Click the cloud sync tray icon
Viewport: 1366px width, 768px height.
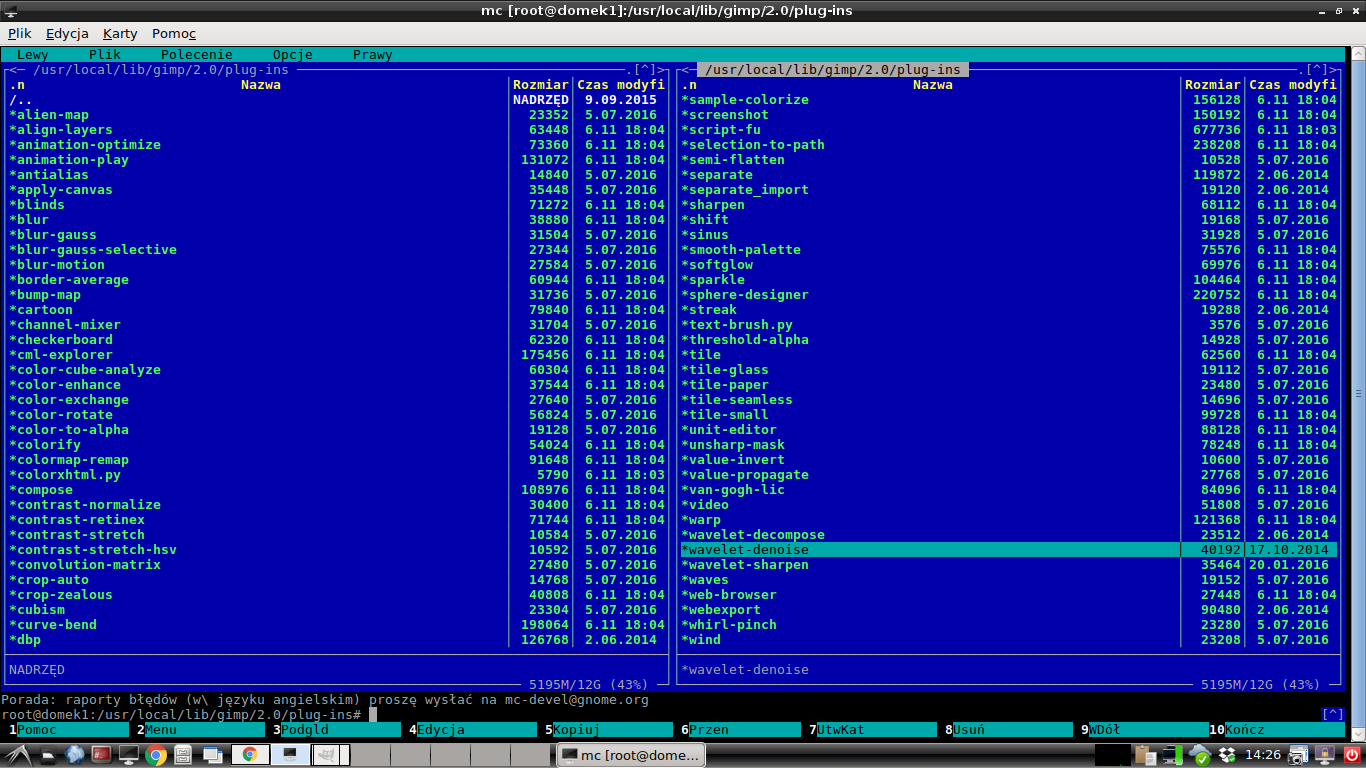click(x=1199, y=755)
